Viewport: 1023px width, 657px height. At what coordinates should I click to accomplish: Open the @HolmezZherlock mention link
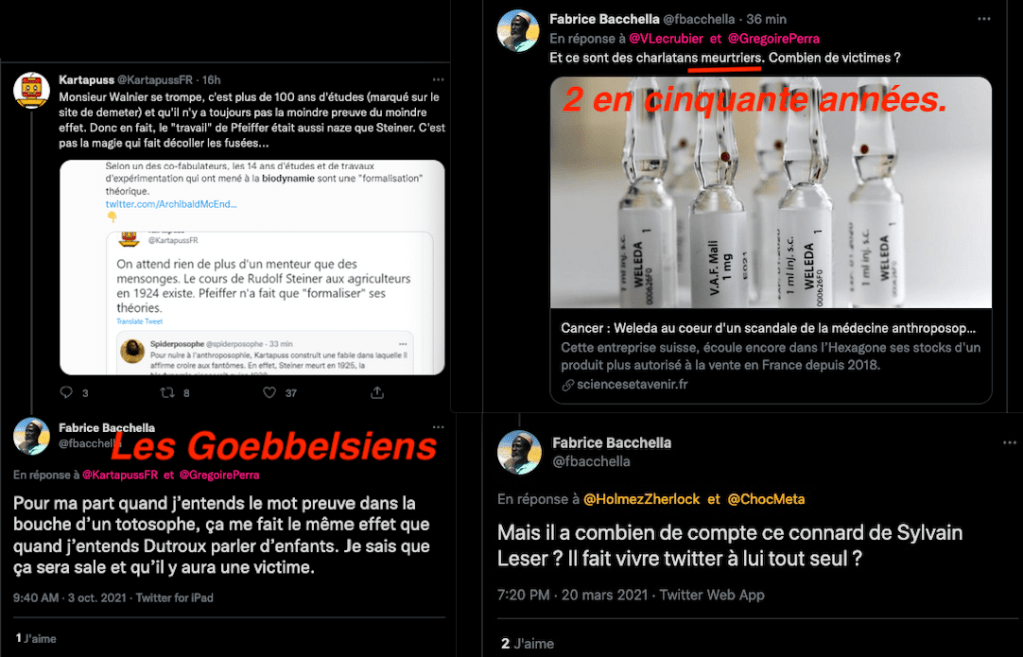tap(641, 499)
